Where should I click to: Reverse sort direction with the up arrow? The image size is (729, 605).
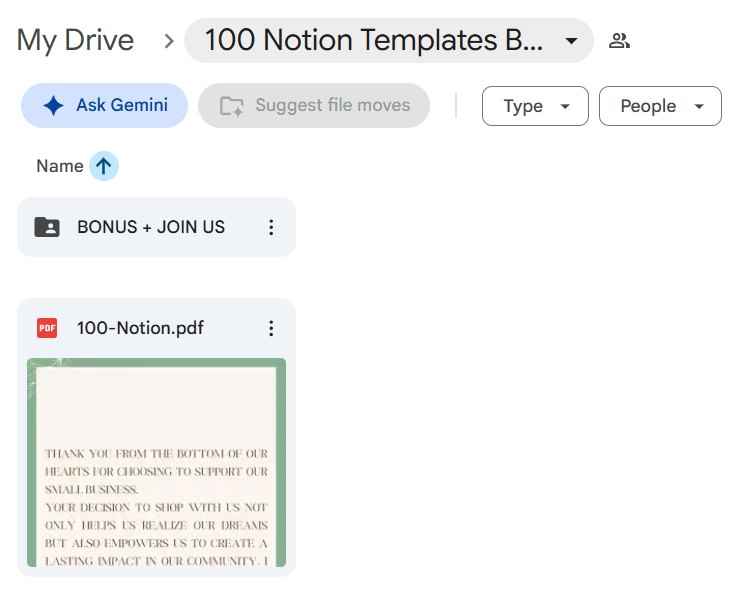point(104,166)
